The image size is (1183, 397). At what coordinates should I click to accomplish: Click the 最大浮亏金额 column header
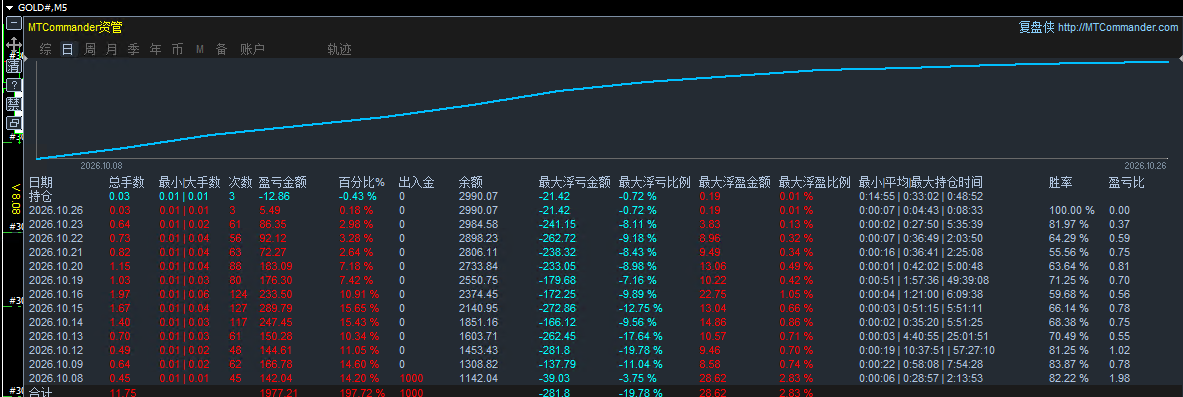click(x=574, y=182)
